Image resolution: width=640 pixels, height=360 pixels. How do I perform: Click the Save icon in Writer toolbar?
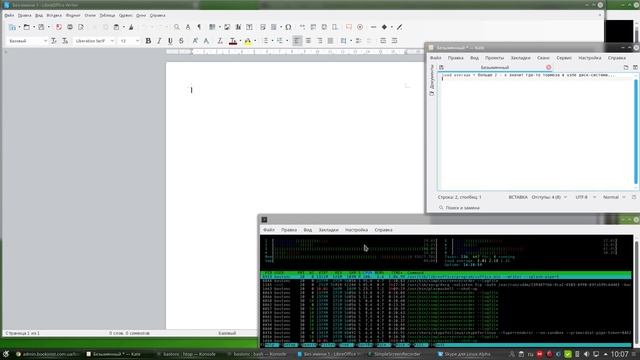[x=41, y=27]
